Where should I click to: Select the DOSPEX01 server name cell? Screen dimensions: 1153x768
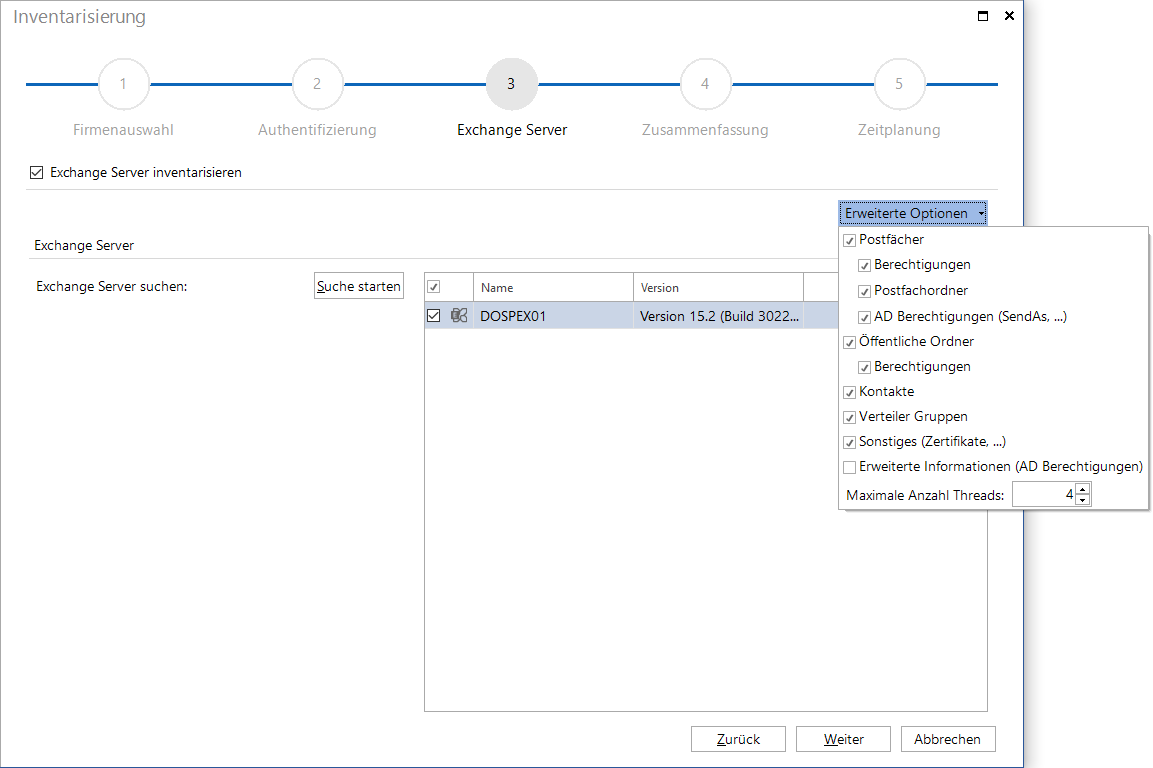click(553, 316)
